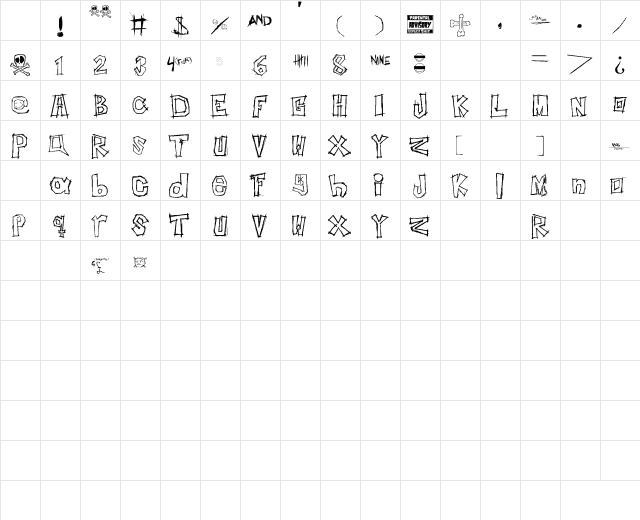Select the lowercase n glyph

pyautogui.click(x=579, y=186)
